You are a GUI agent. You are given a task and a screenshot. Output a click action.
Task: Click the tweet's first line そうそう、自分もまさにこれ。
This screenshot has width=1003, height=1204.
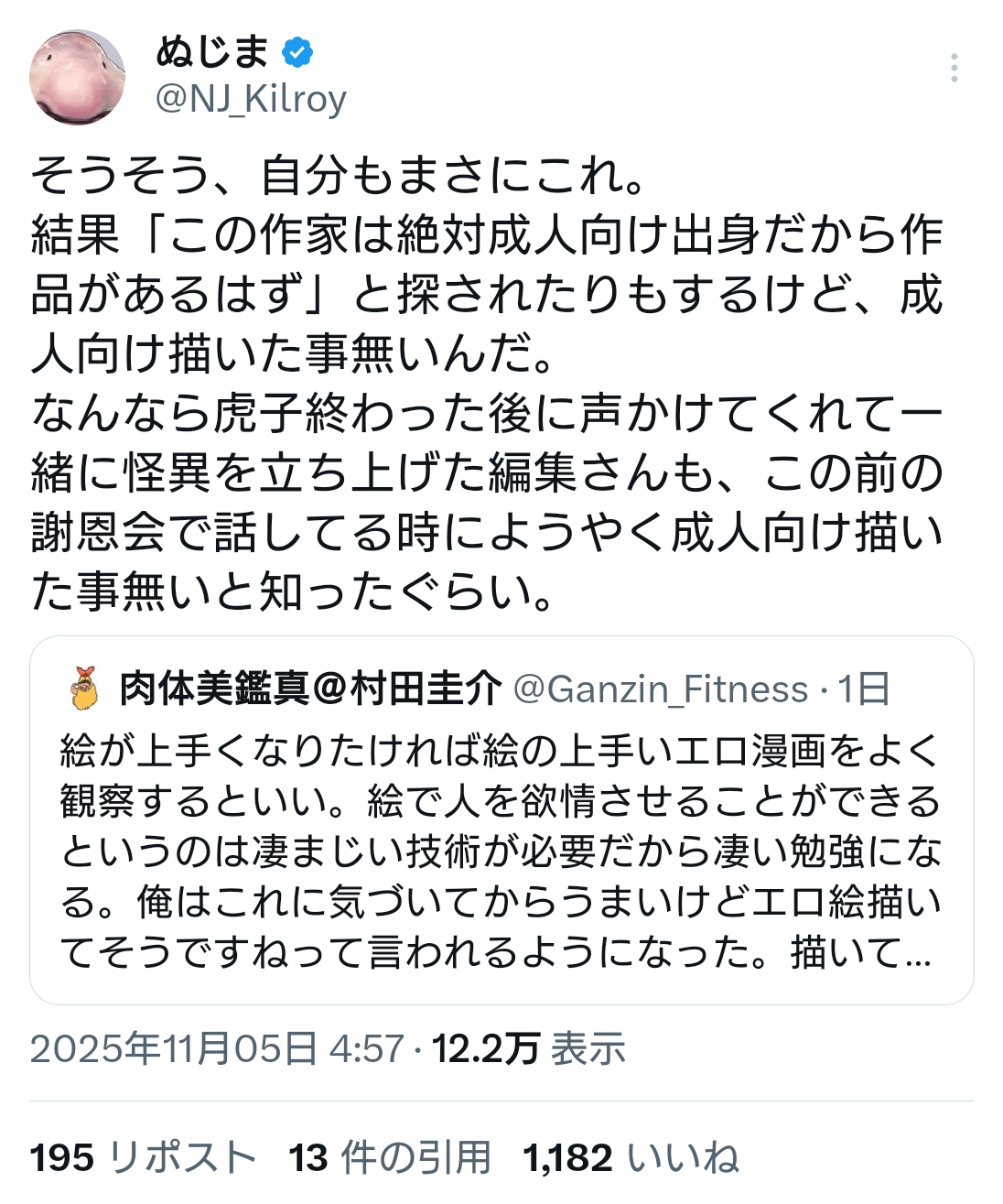pyautogui.click(x=339, y=176)
